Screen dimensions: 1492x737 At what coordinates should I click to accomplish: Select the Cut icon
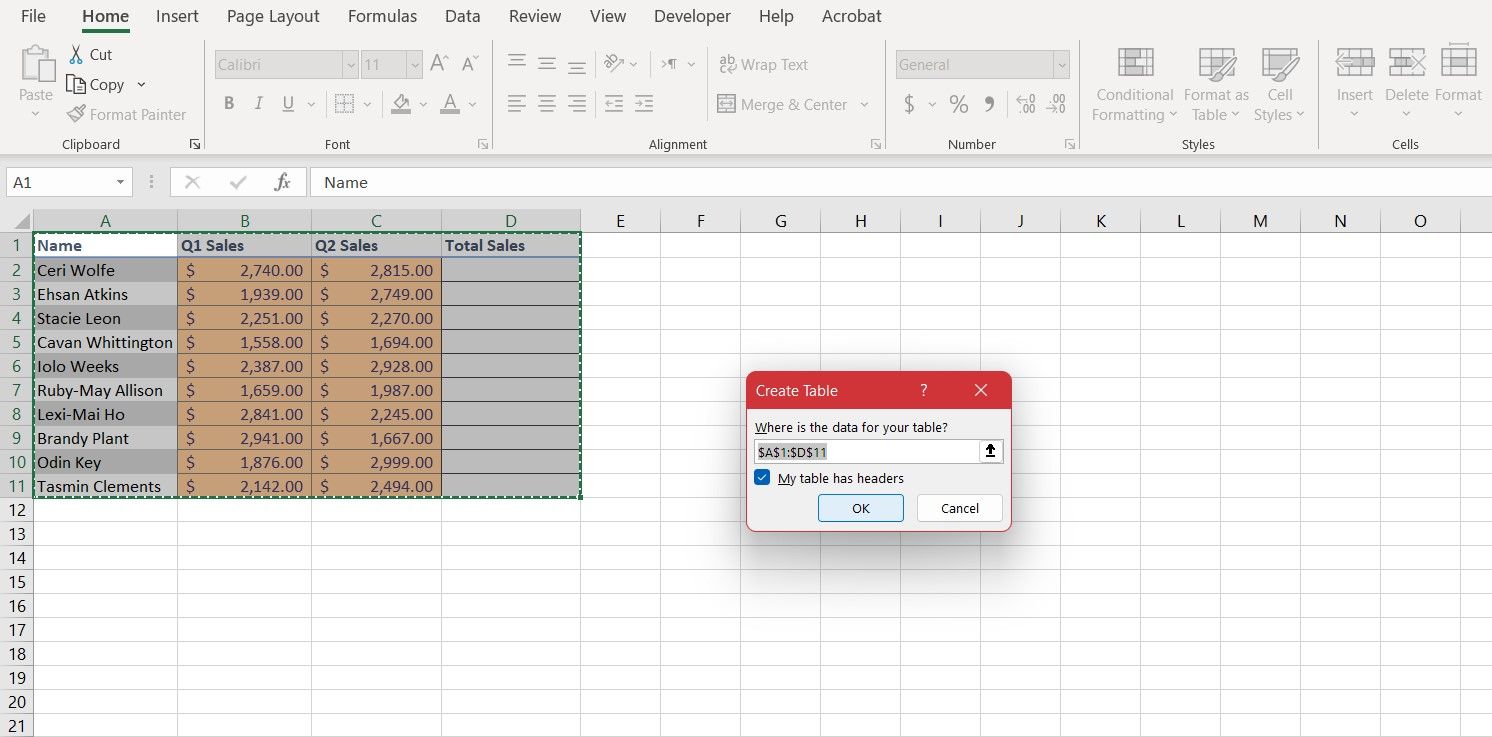[x=75, y=54]
